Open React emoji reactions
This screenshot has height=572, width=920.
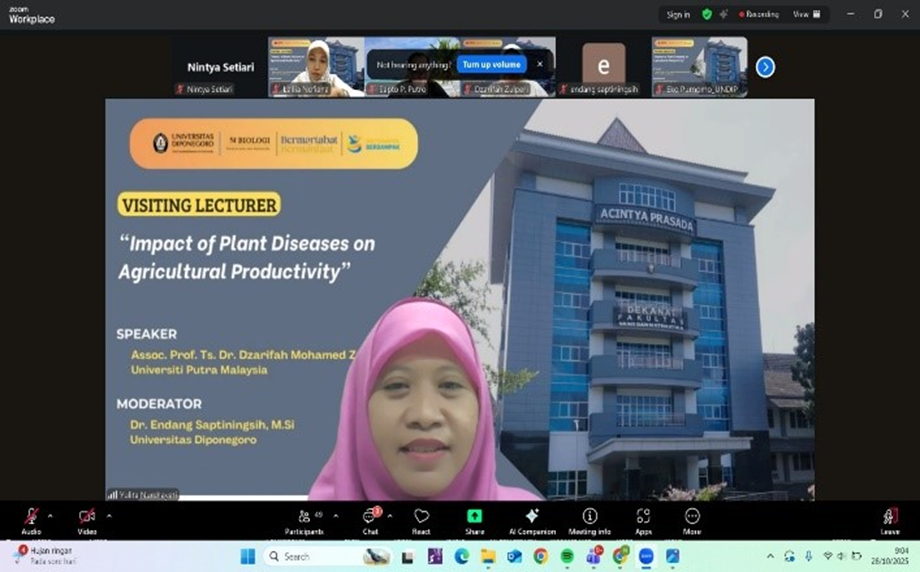coord(421,518)
